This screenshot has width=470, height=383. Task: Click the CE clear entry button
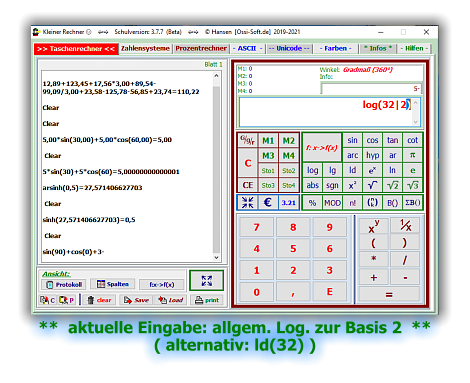[247, 185]
